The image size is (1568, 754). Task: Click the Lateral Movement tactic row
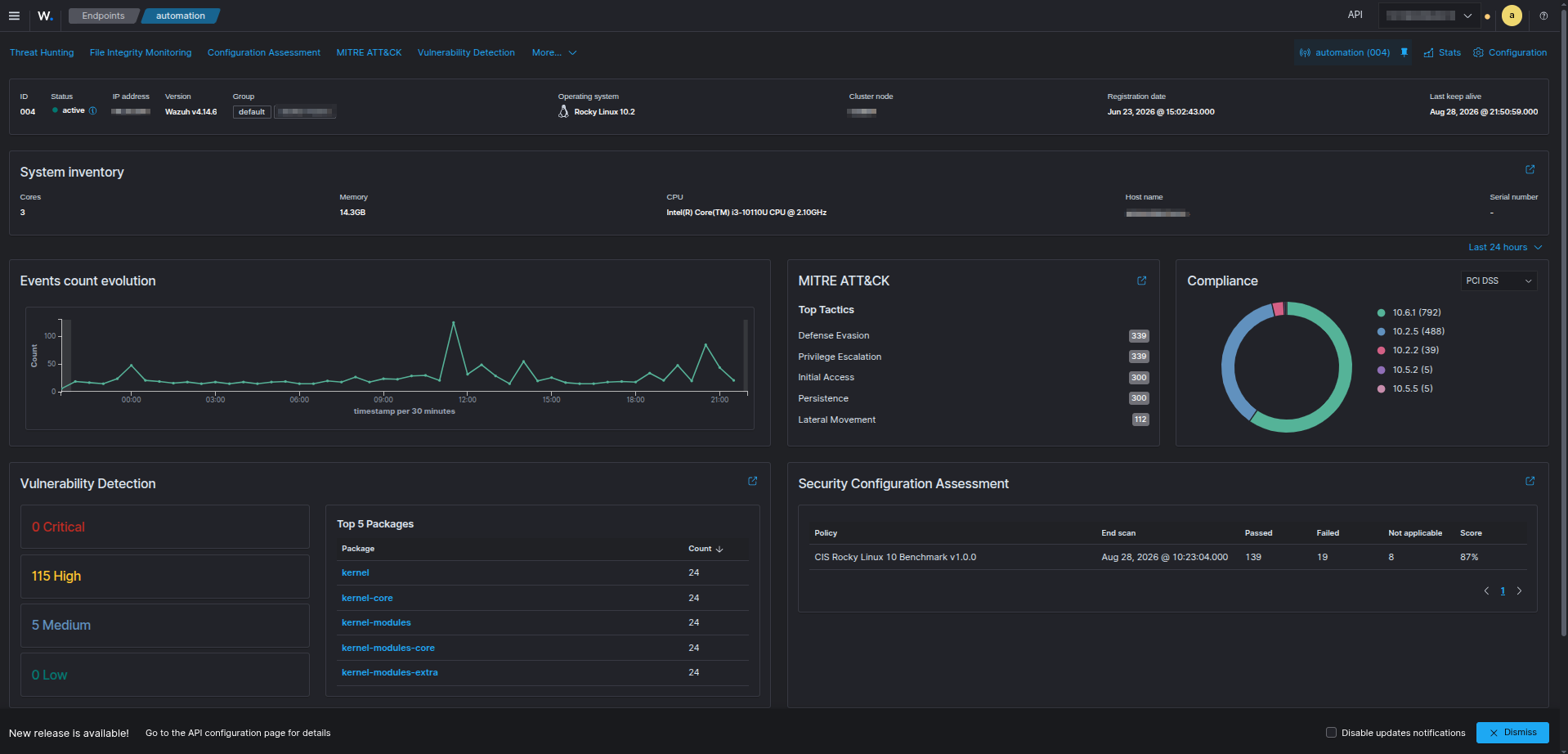pyautogui.click(x=973, y=420)
